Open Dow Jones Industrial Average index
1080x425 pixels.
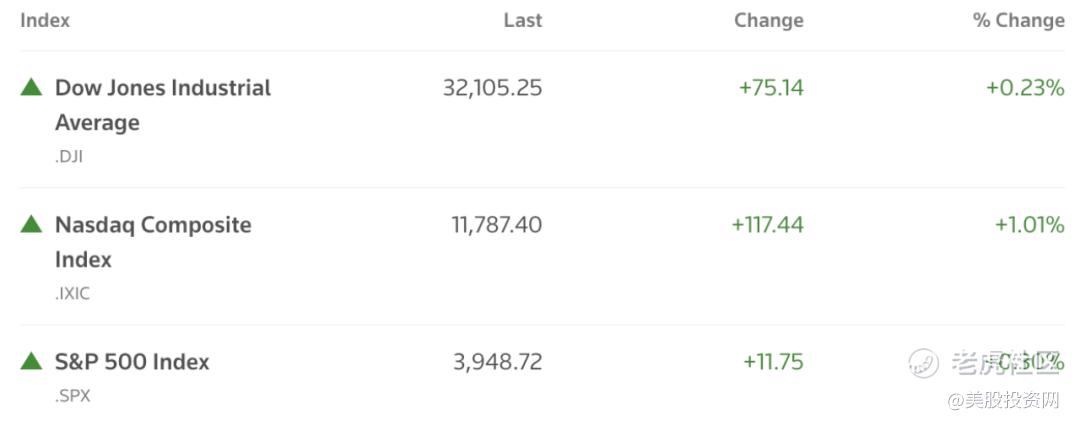(163, 105)
